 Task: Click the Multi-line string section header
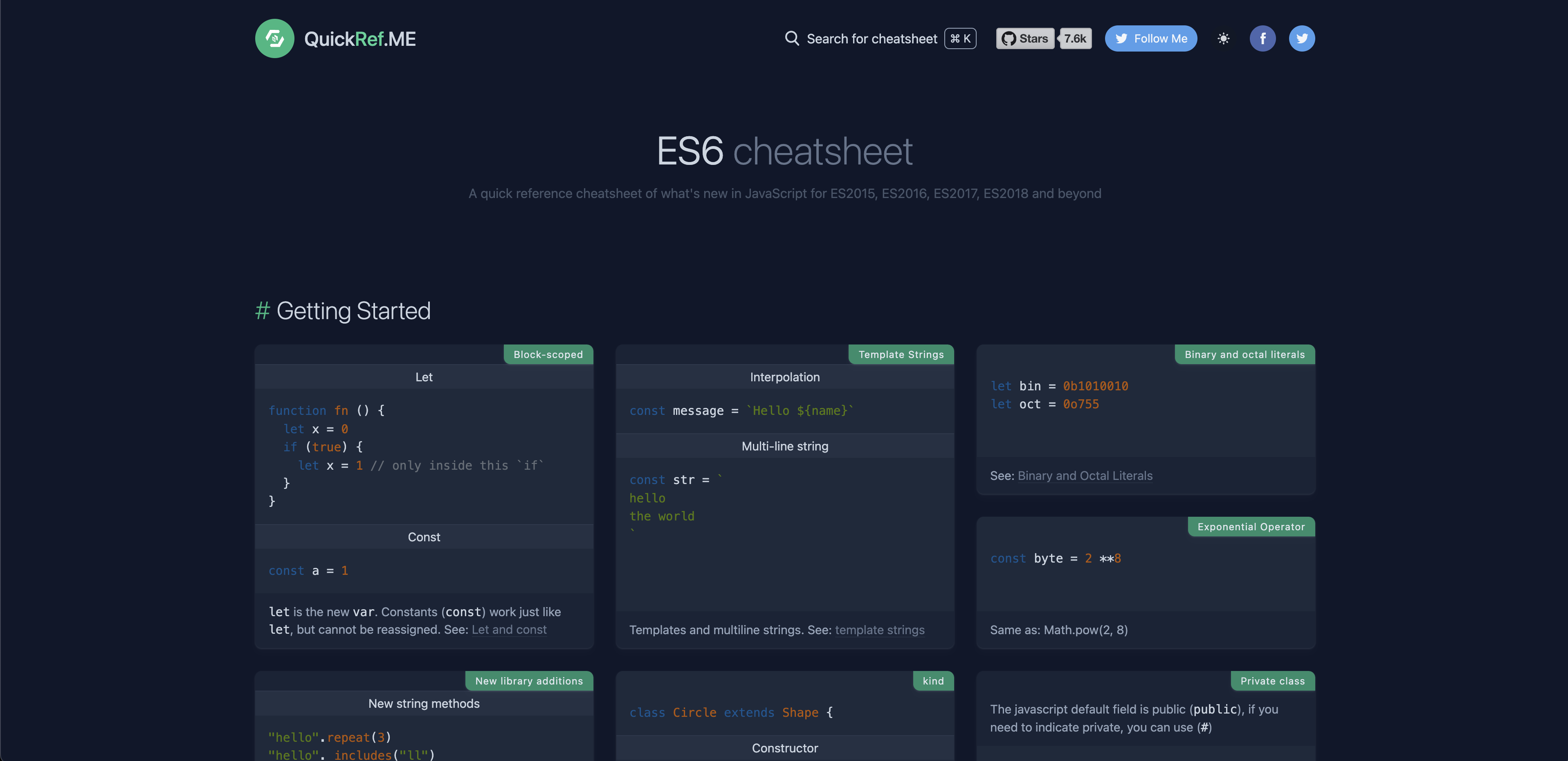[784, 446]
